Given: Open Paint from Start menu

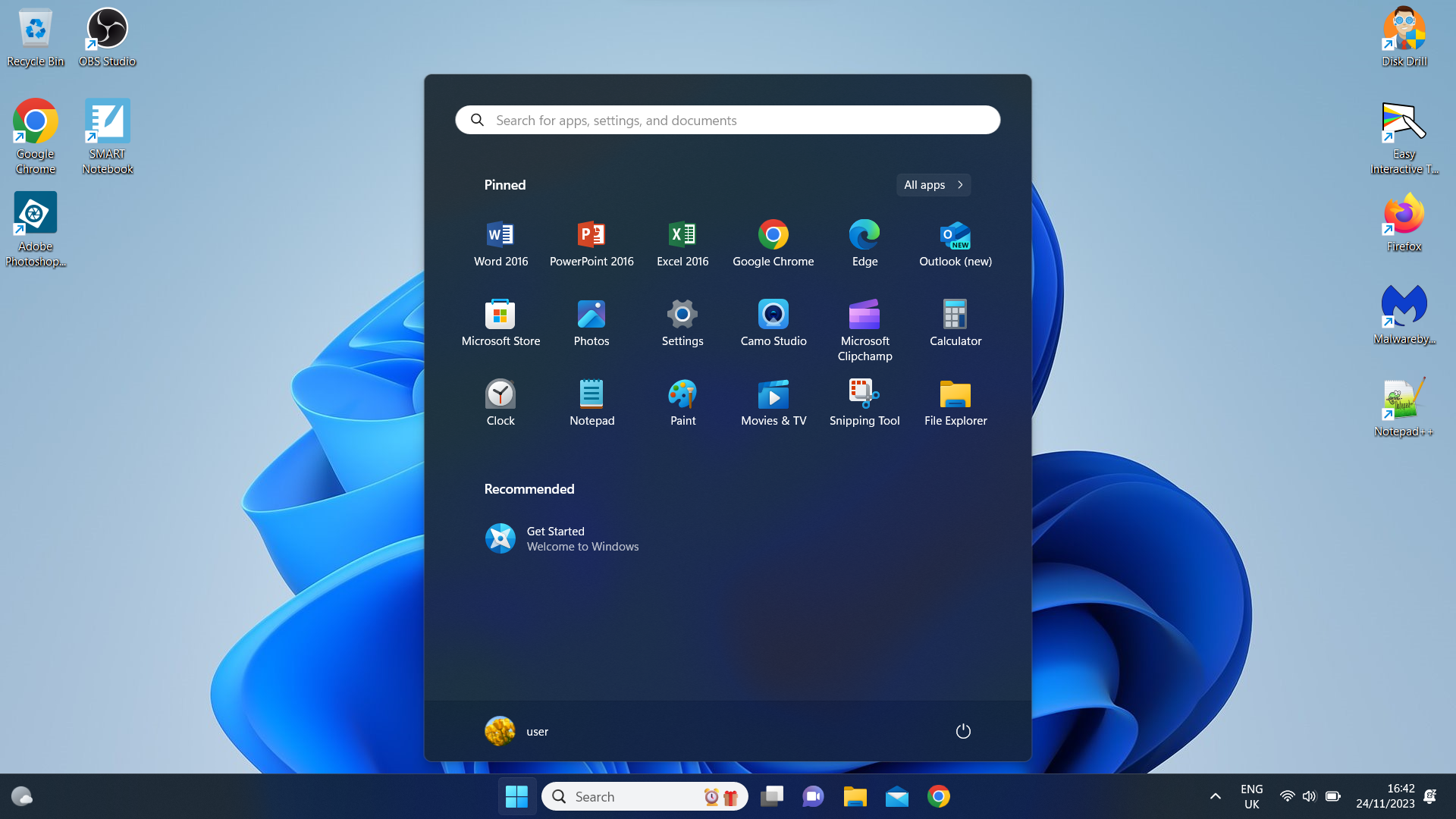Looking at the screenshot, I should [682, 403].
